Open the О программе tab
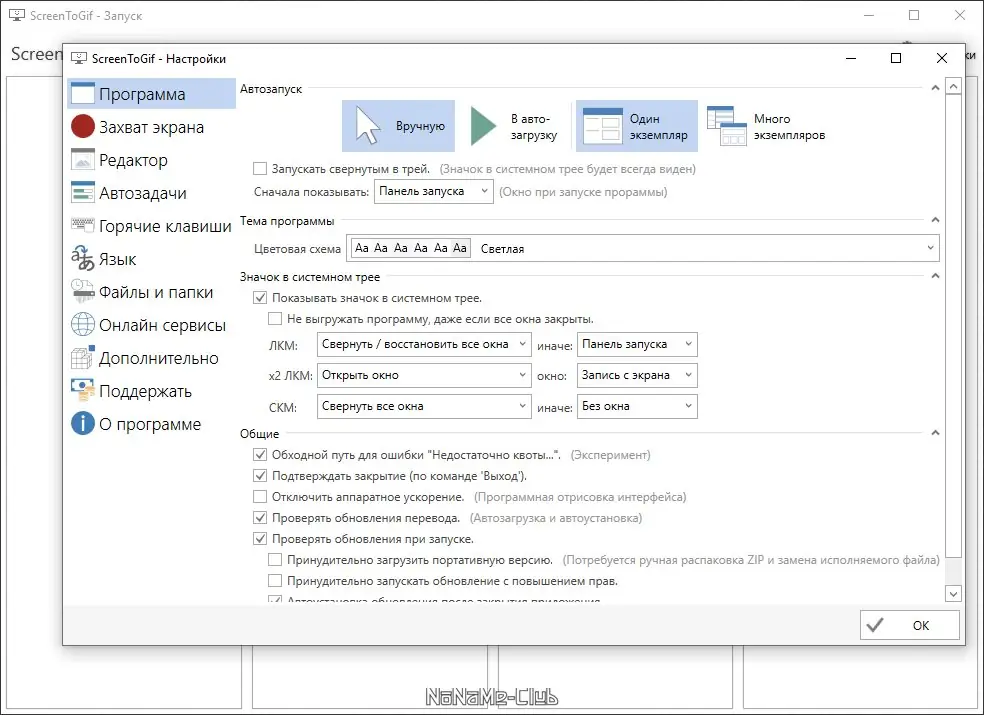The height and width of the screenshot is (715, 984). (x=151, y=424)
